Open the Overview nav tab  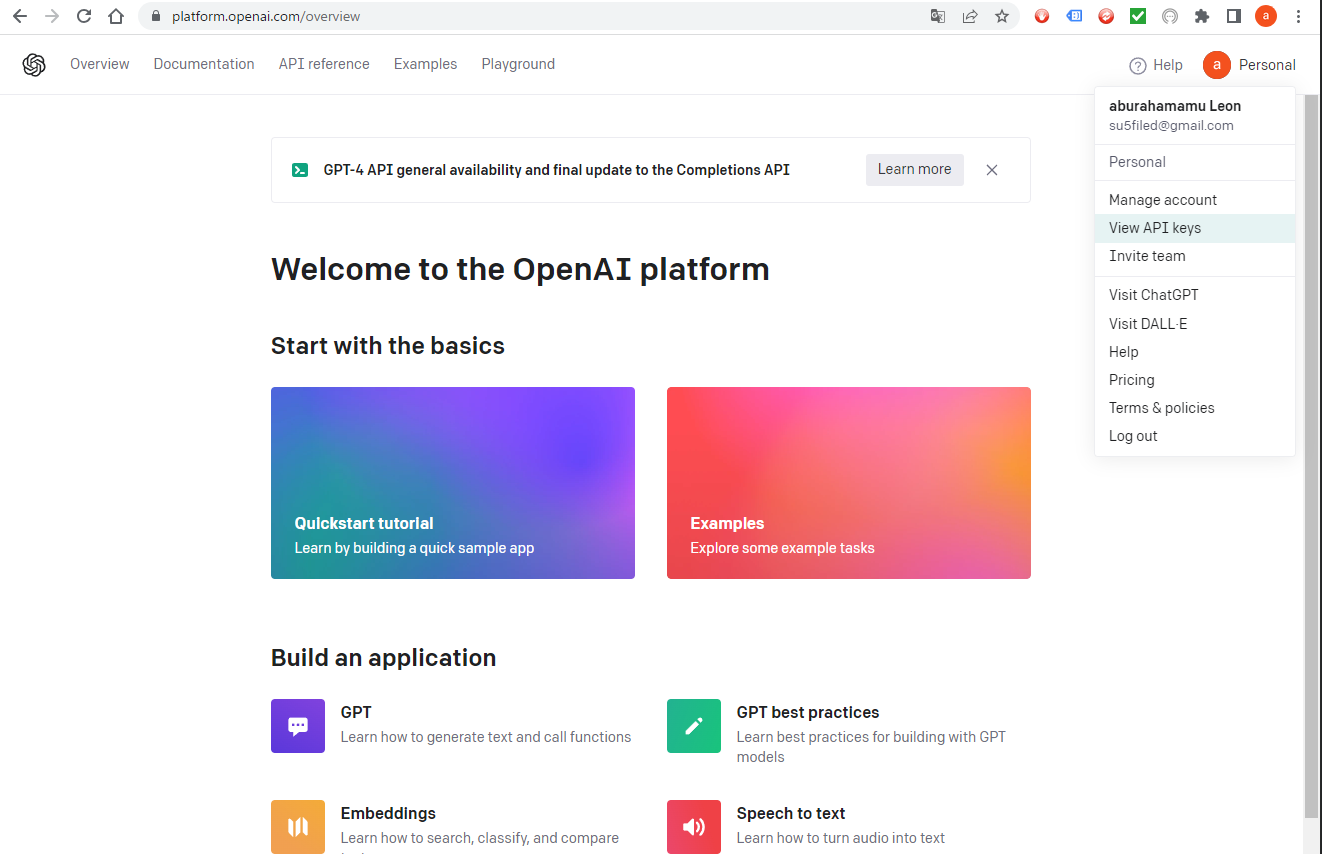coord(100,64)
